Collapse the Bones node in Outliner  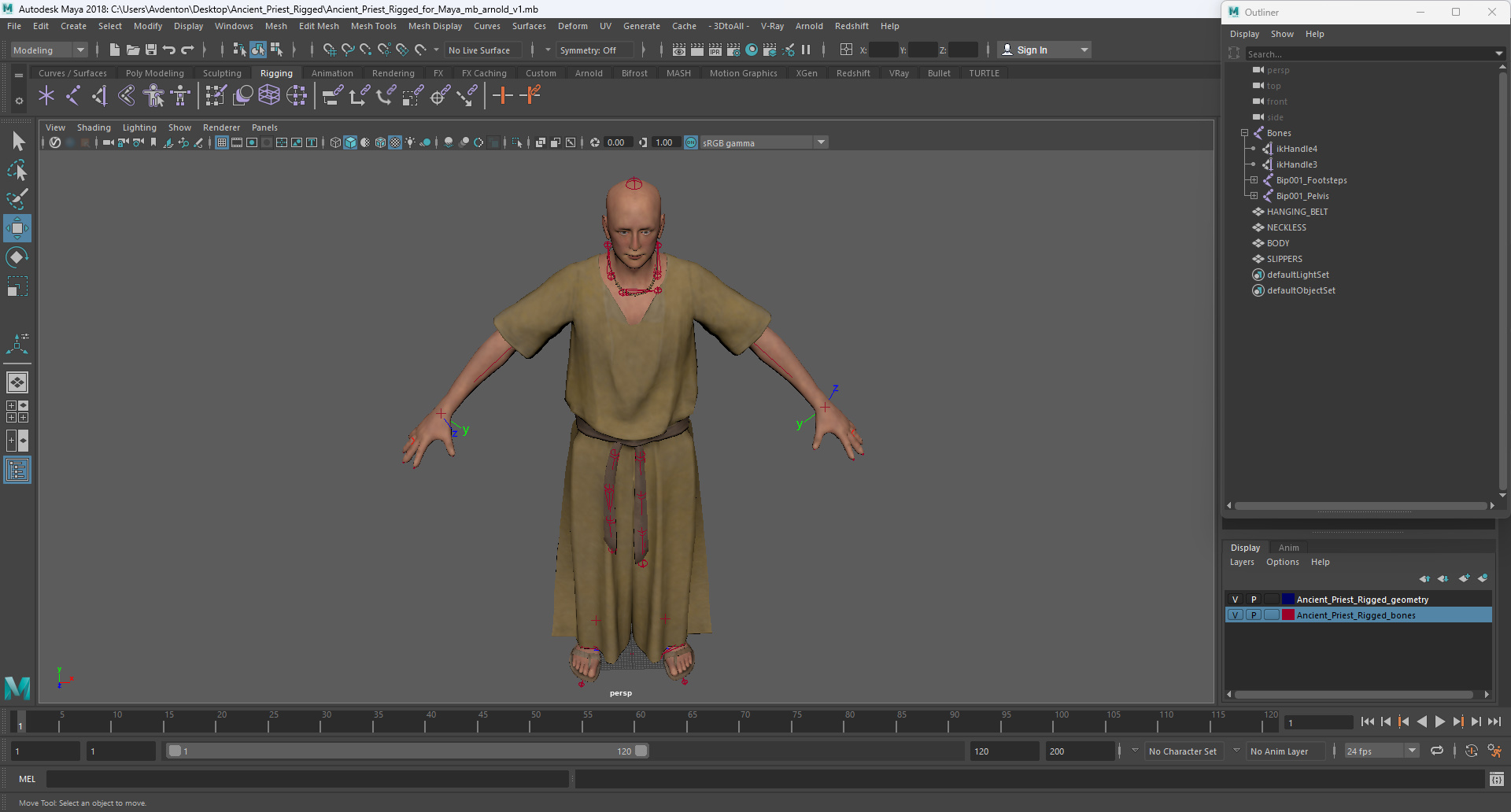pyautogui.click(x=1244, y=133)
